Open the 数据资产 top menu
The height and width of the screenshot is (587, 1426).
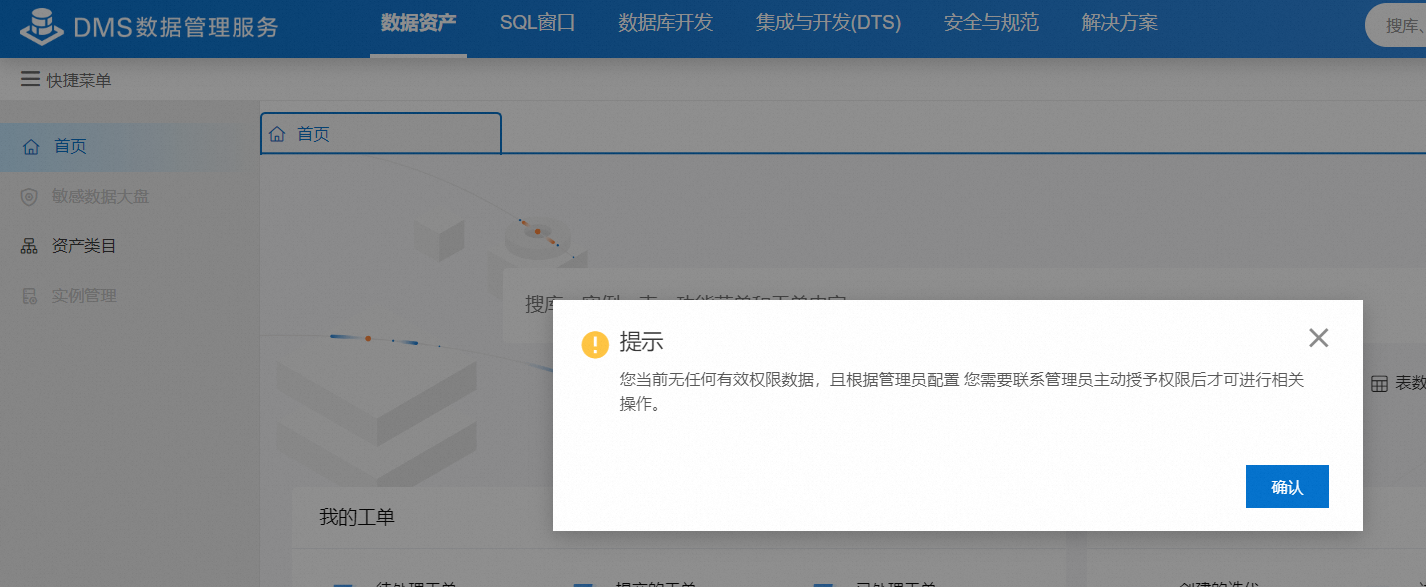(x=418, y=23)
